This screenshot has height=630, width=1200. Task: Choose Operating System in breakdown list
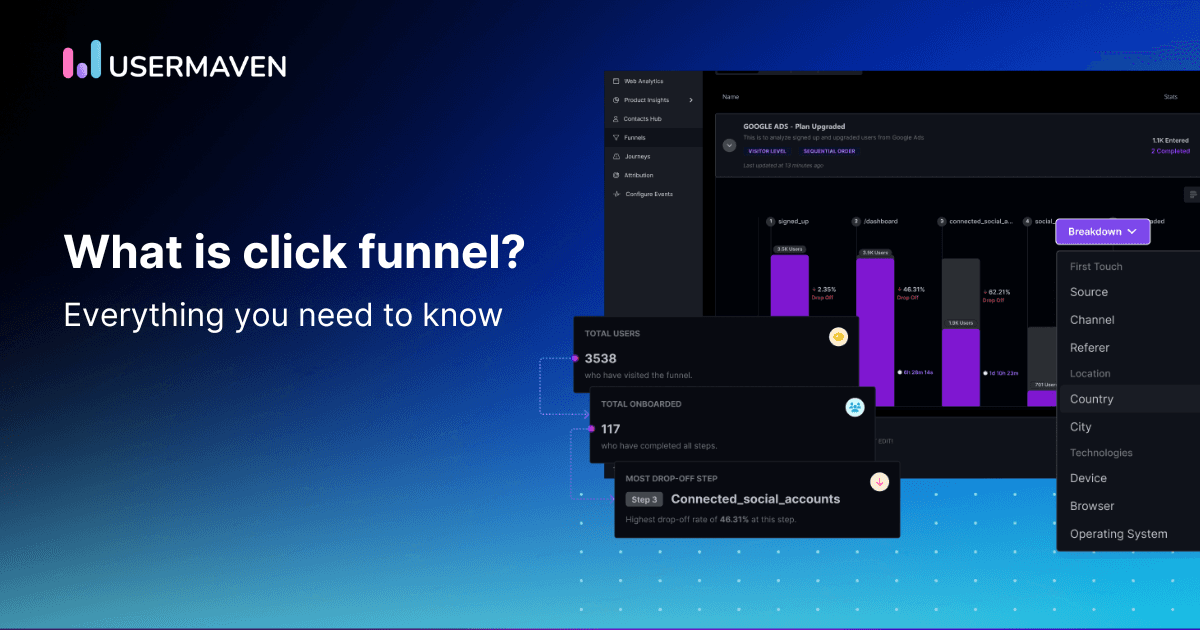coord(1118,534)
